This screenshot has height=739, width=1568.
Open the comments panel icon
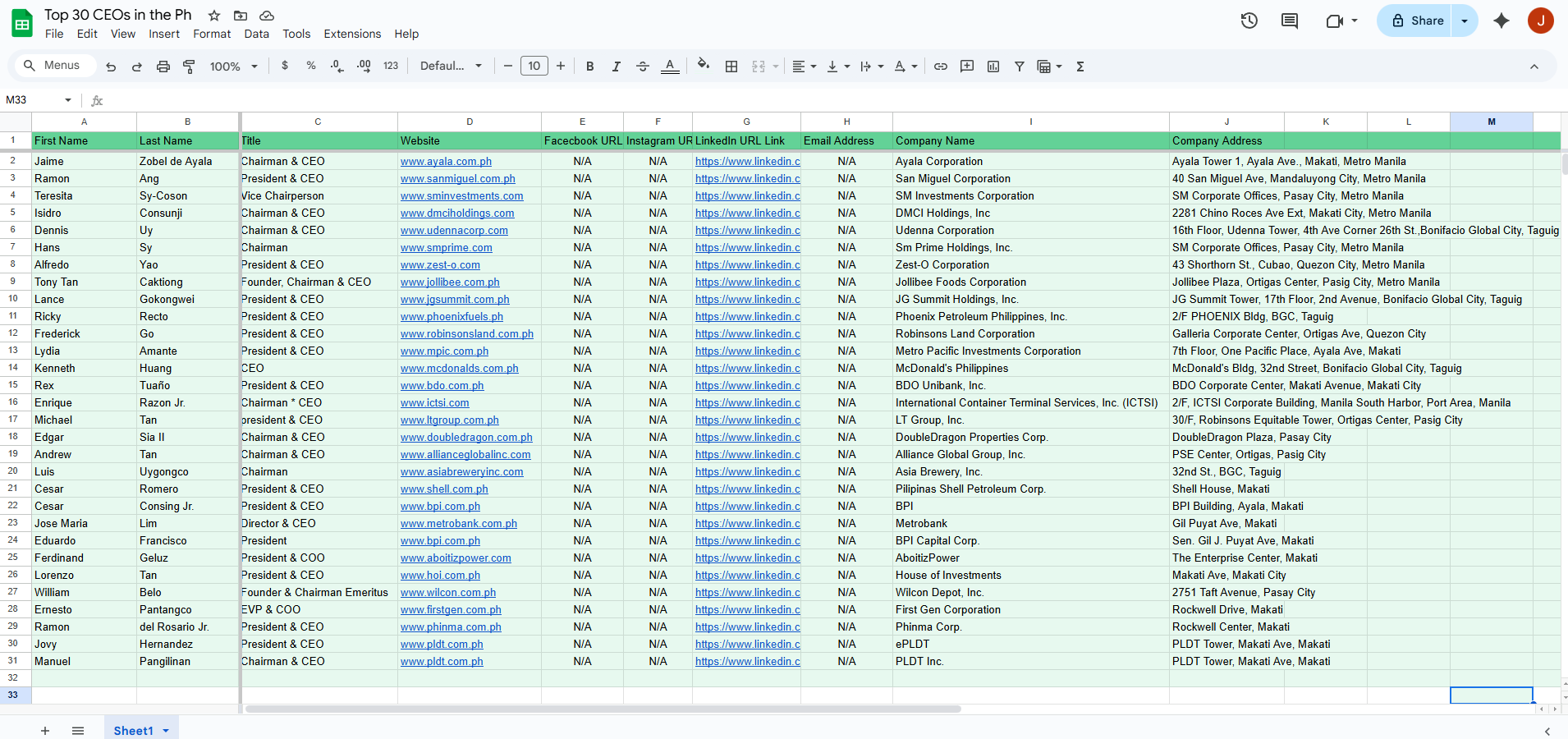pos(1290,21)
